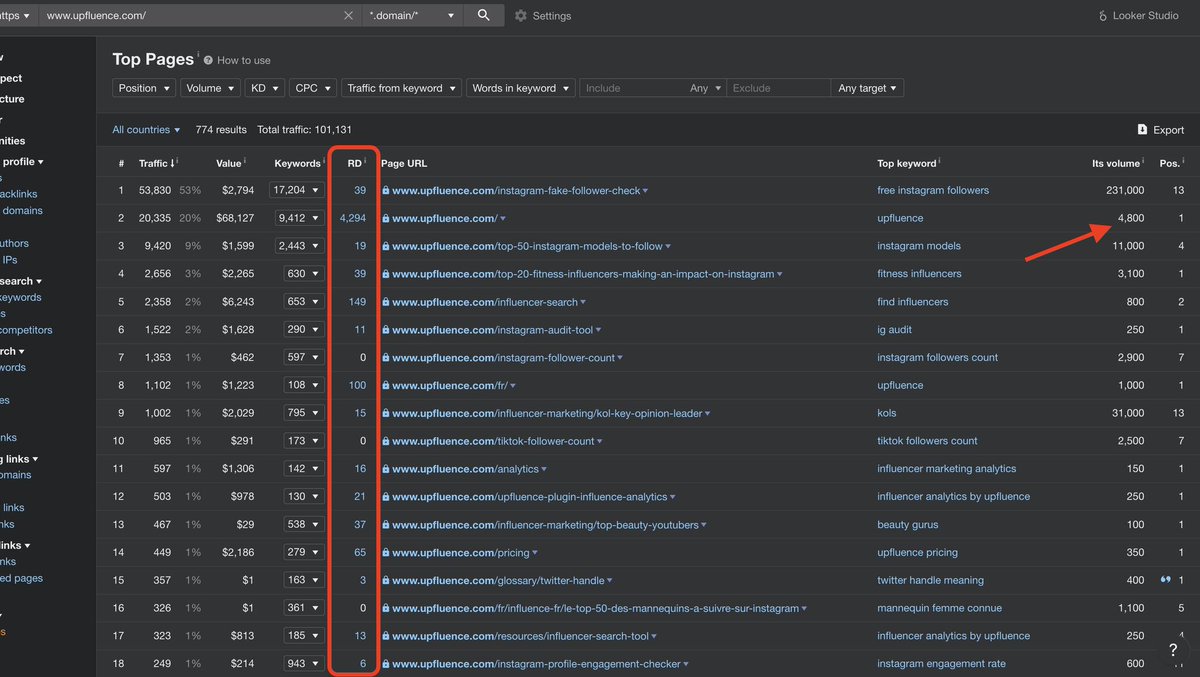Select volume cell 231,000

(x=1124, y=190)
